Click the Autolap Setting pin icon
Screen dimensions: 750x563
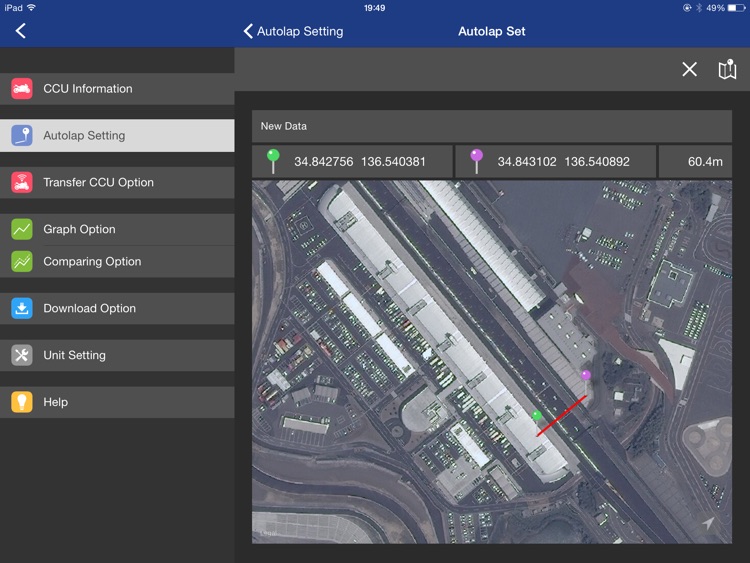pos(22,135)
